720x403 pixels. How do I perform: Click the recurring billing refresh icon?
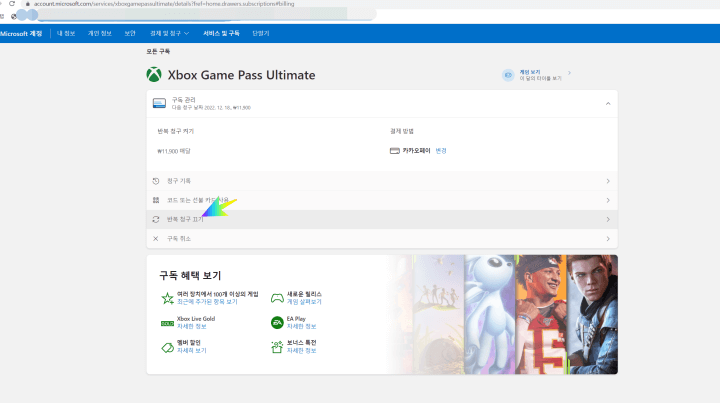(x=156, y=220)
